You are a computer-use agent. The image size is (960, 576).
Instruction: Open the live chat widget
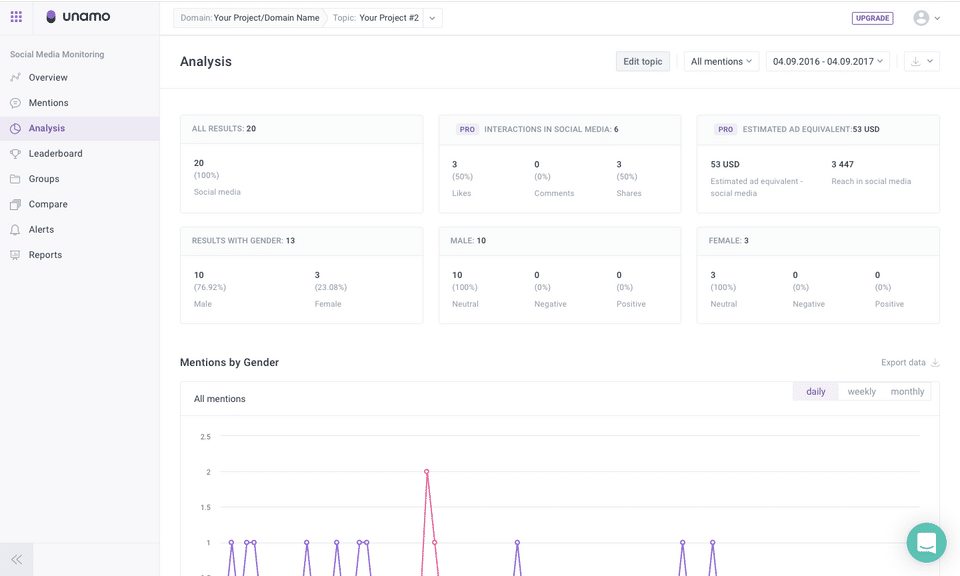[x=926, y=543]
